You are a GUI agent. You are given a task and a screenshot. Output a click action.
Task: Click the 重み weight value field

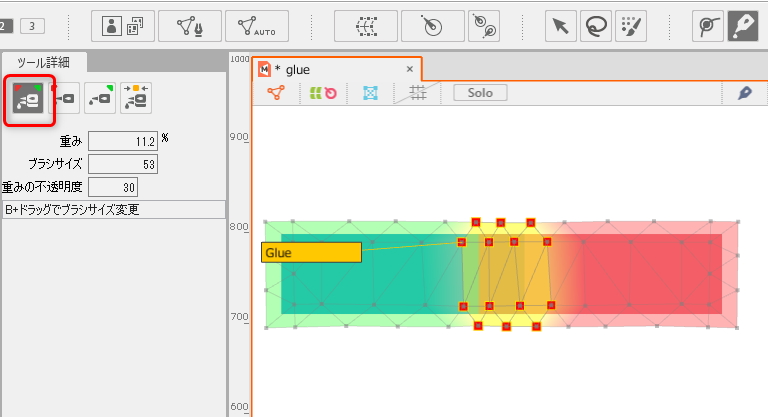[x=122, y=141]
